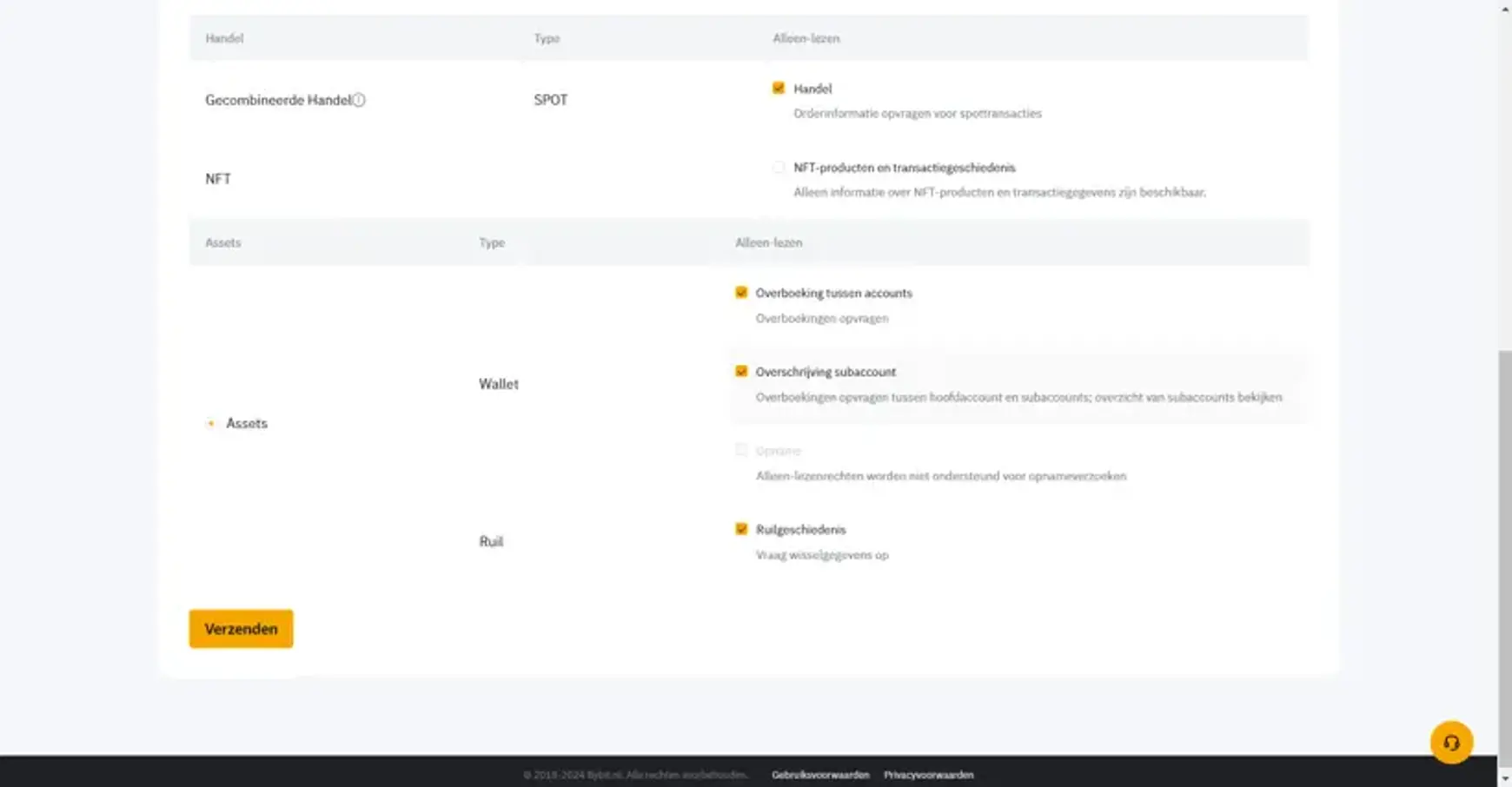Screen dimensions: 1512x787
Task: Uncheck the Ruilgeschiedenis checkbox
Action: [x=740, y=529]
